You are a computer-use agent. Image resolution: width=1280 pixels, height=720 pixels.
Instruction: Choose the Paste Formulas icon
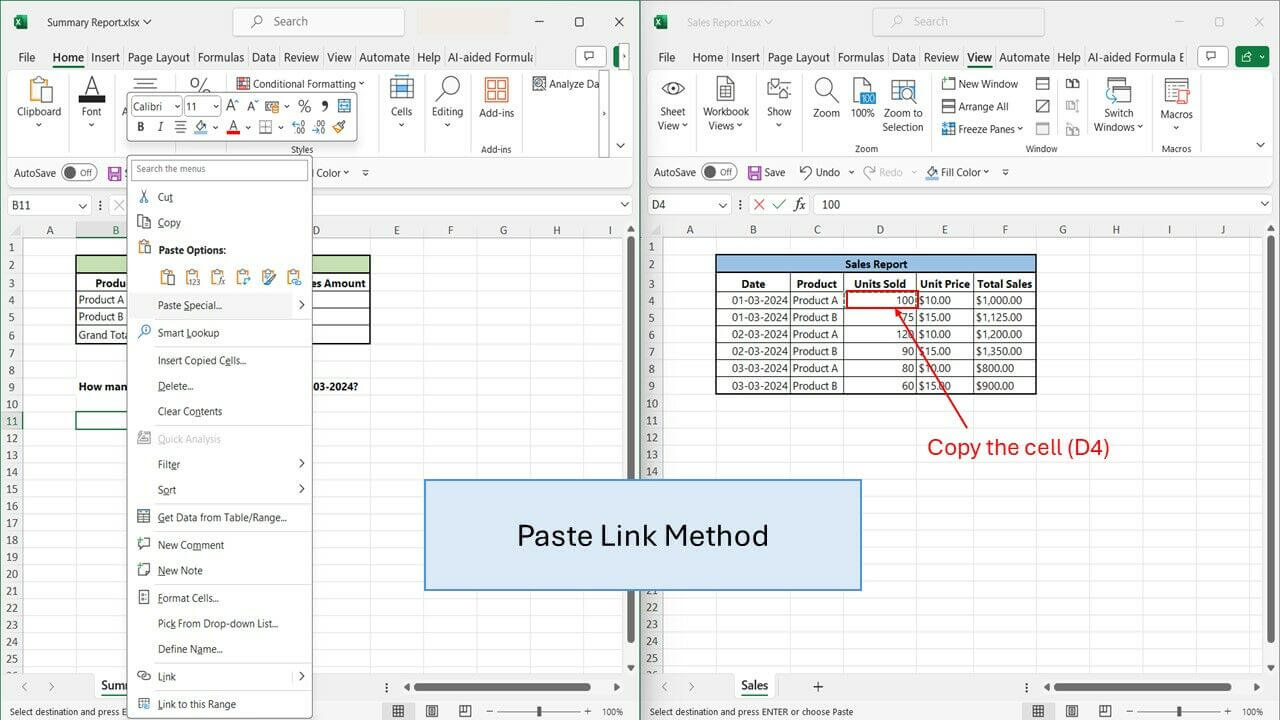point(218,276)
